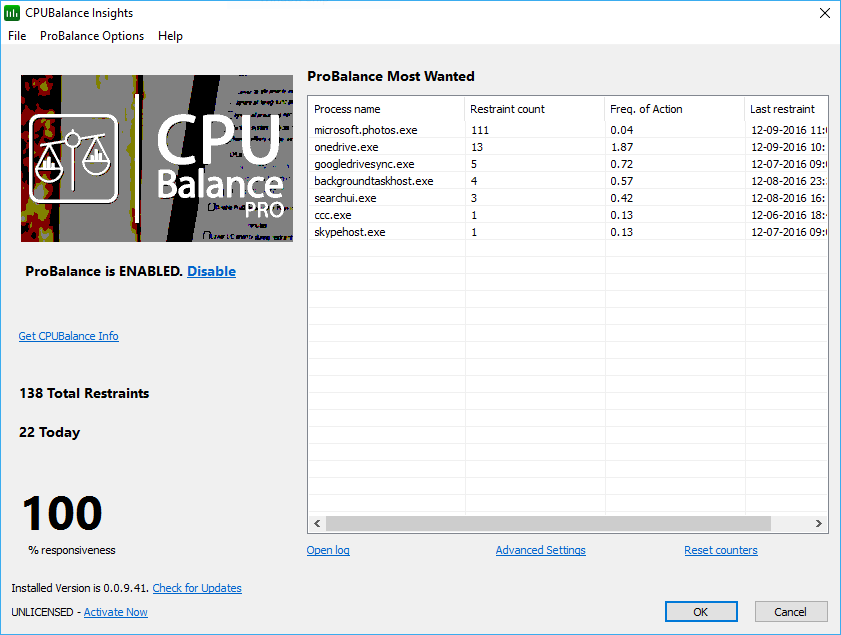Open the ProBalance Options menu

tap(92, 36)
